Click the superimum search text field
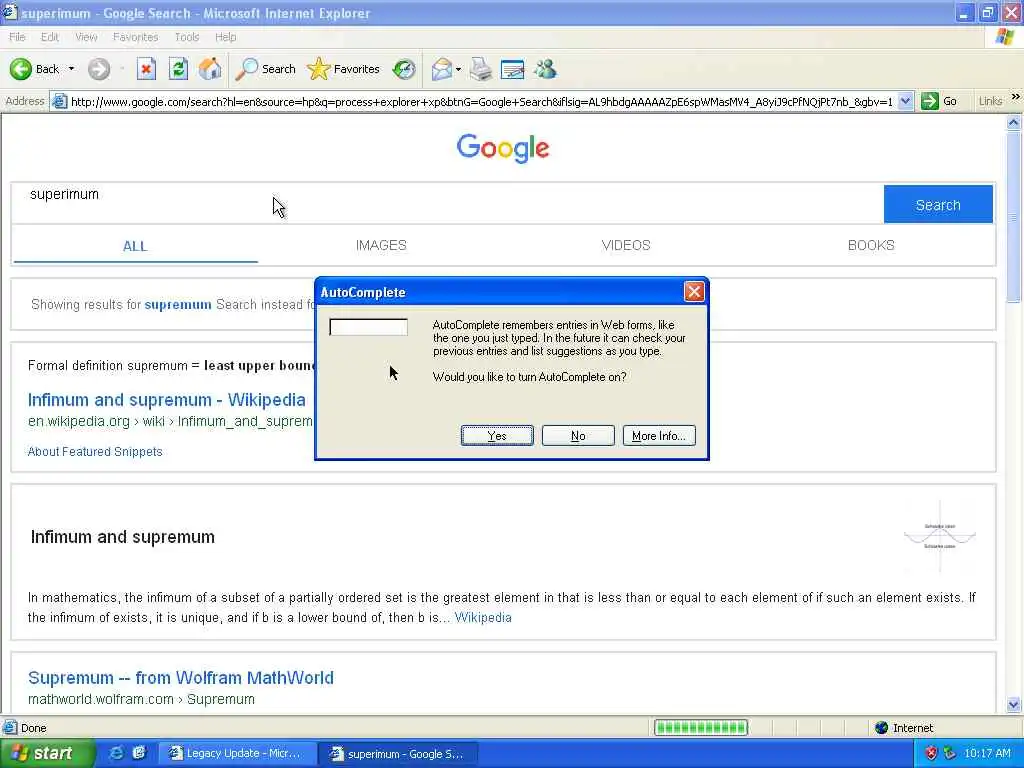Viewport: 1024px width, 768px height. coord(447,204)
